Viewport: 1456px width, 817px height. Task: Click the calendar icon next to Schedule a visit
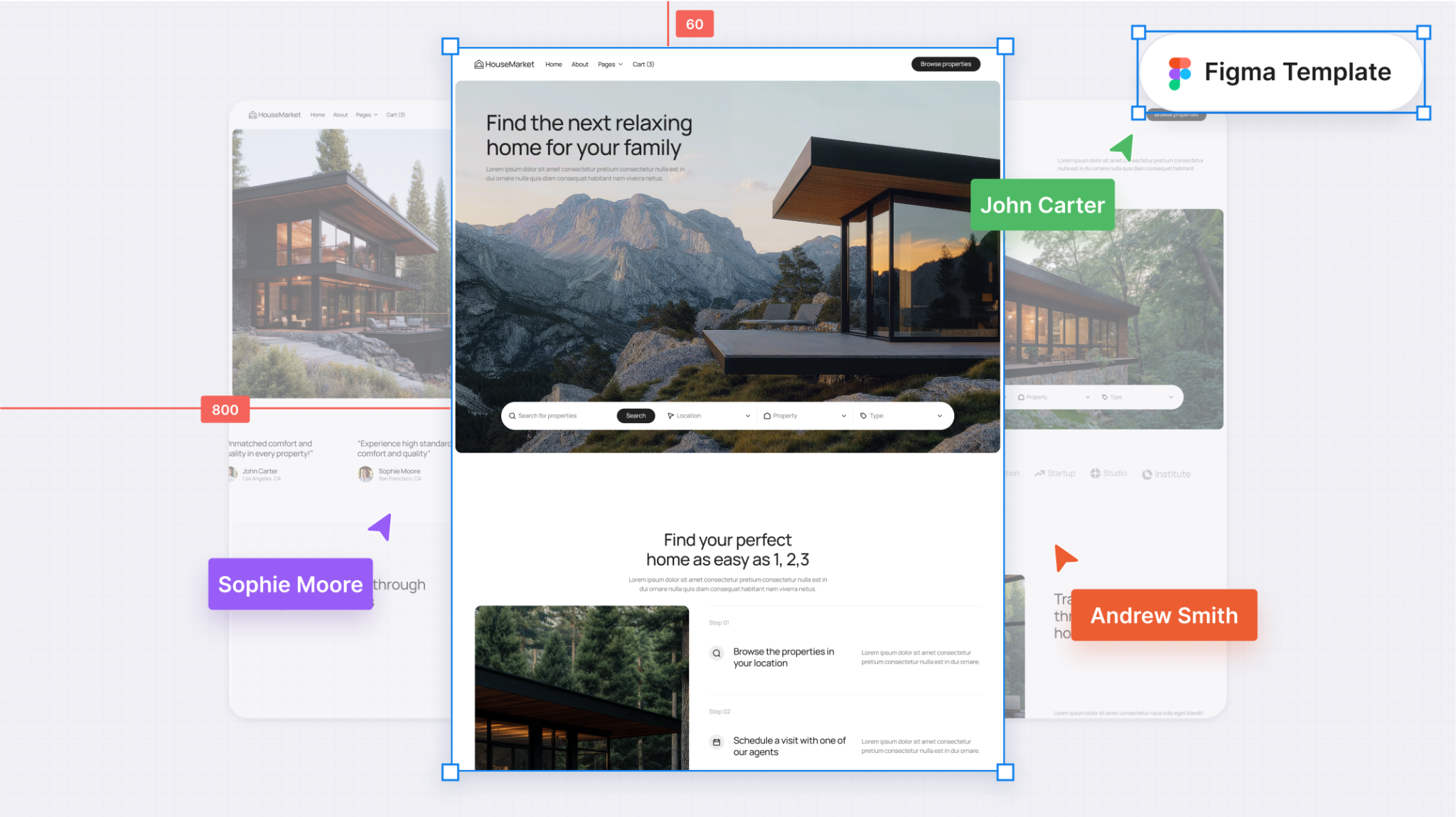point(716,742)
